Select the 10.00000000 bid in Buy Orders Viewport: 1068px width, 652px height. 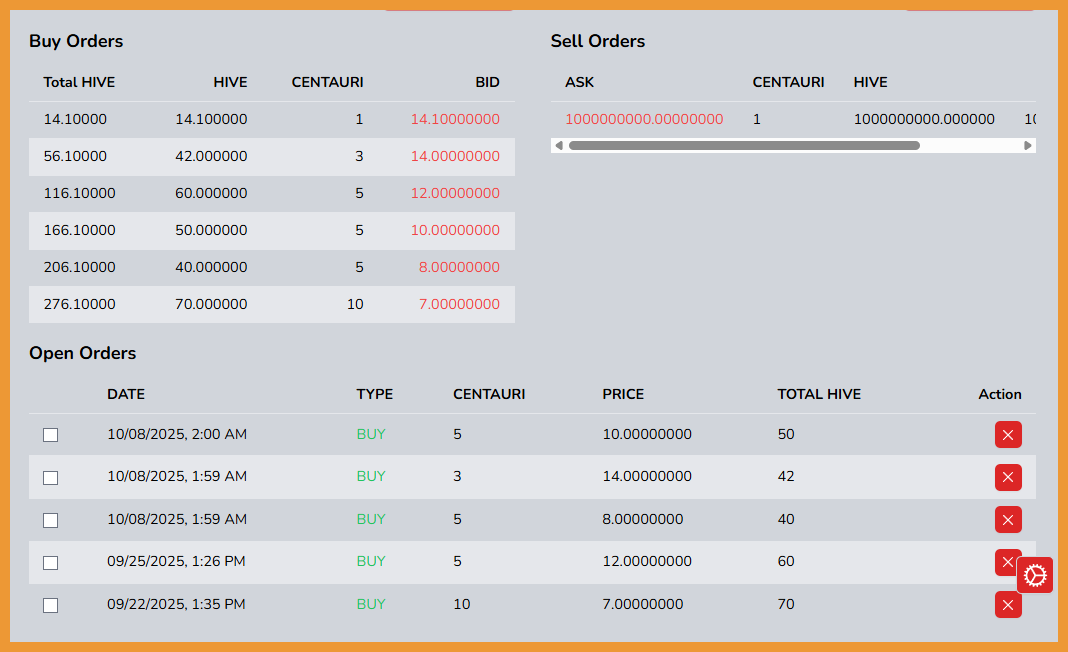point(455,230)
